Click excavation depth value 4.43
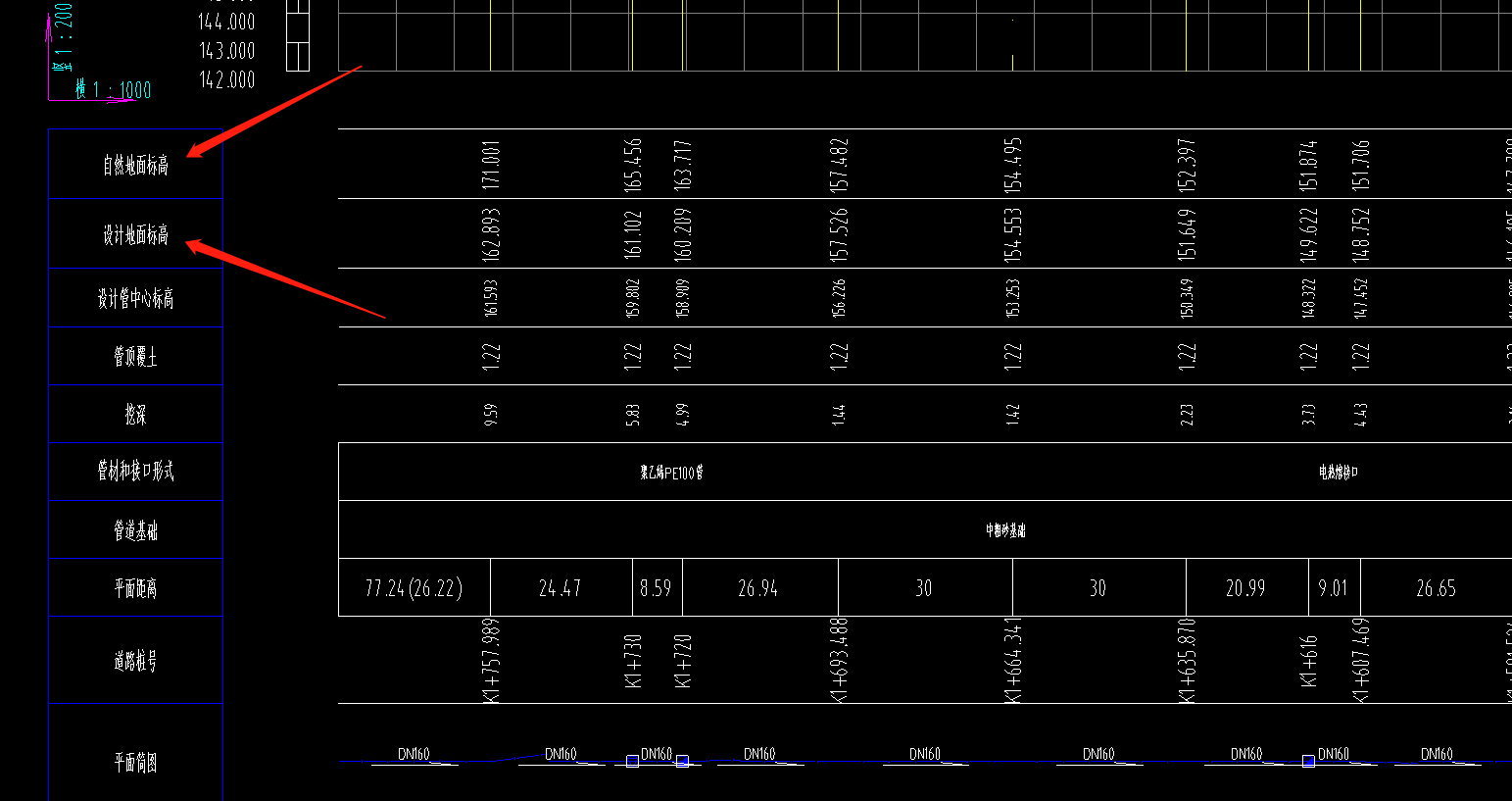 click(x=1361, y=415)
